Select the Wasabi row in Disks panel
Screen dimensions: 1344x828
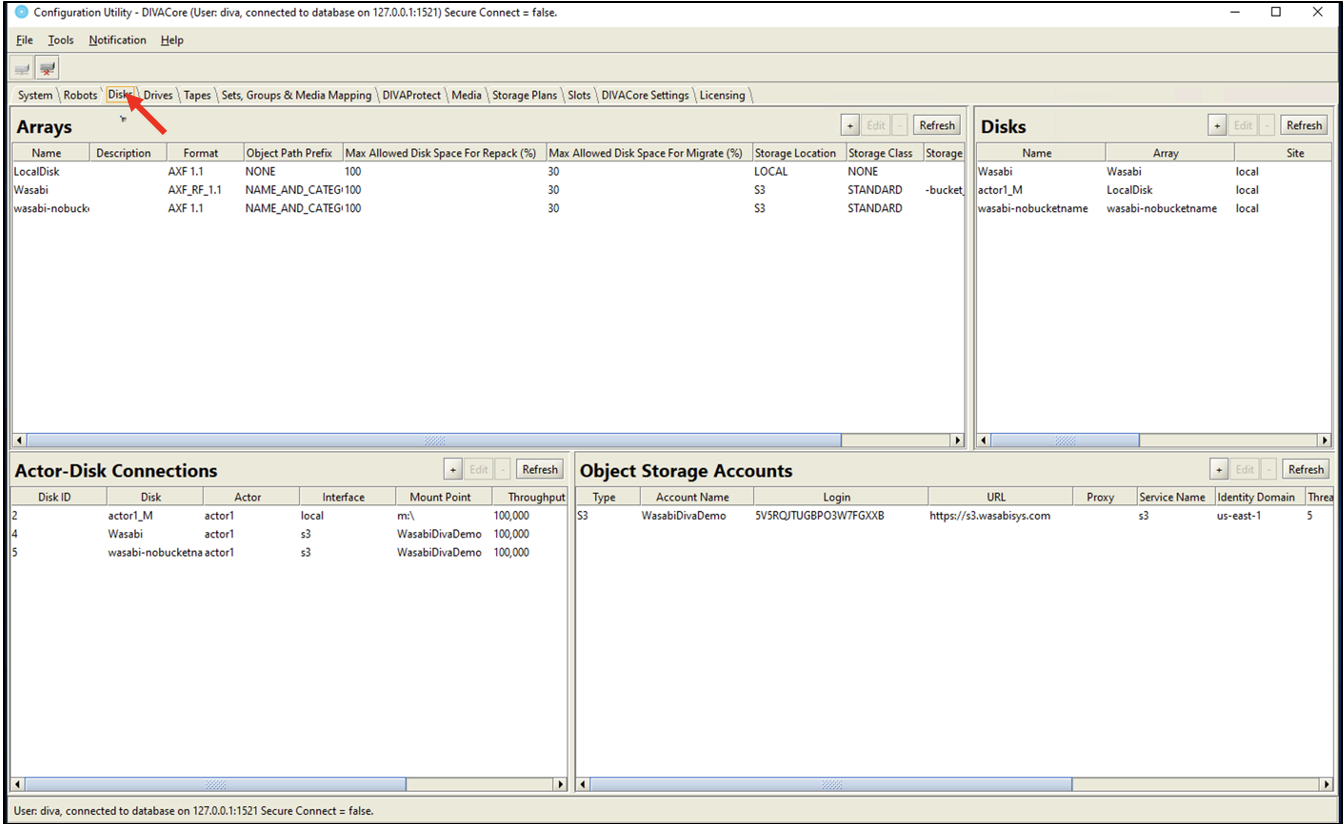(1154, 172)
